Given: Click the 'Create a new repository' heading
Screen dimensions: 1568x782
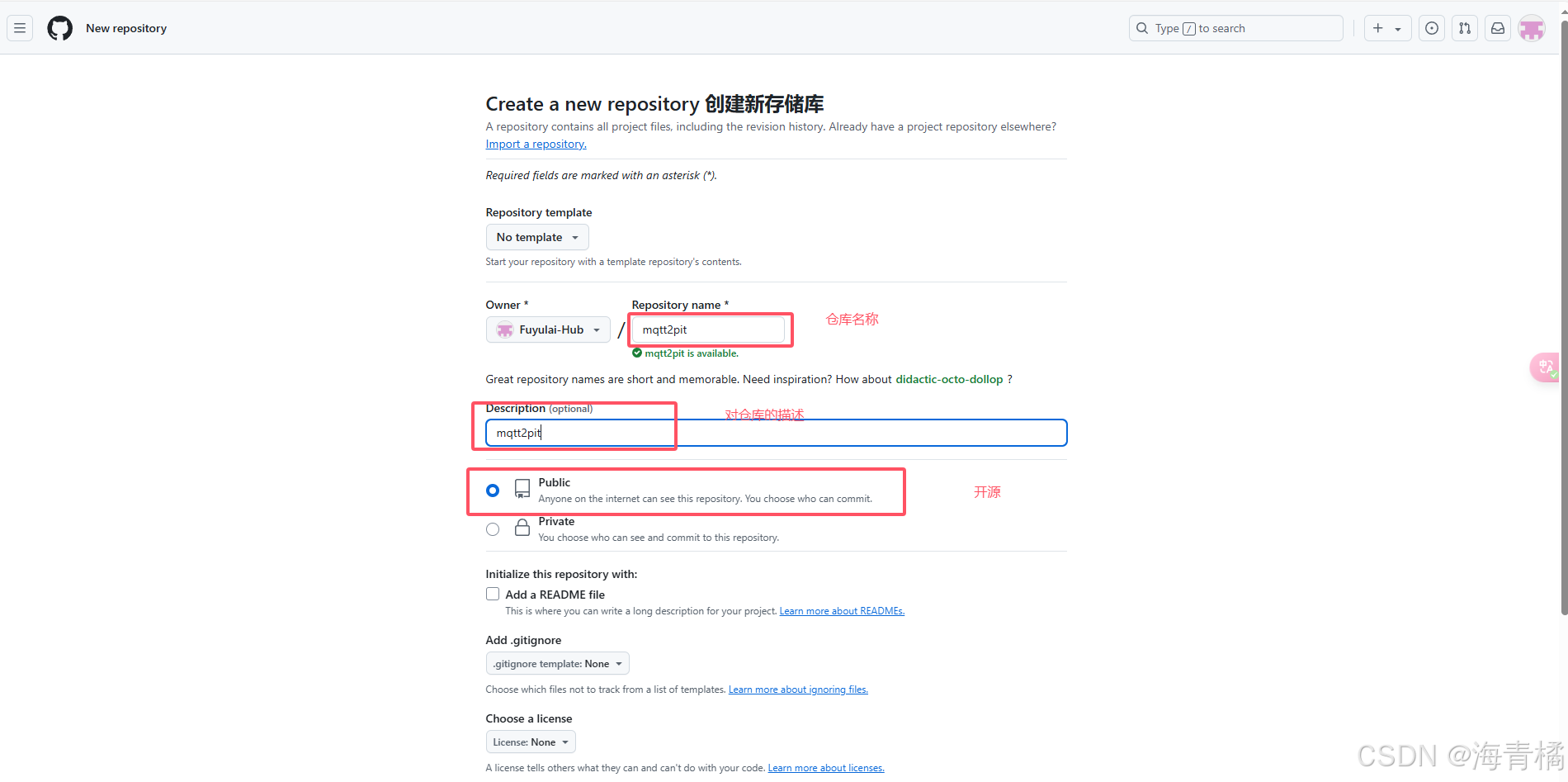Looking at the screenshot, I should [x=654, y=104].
